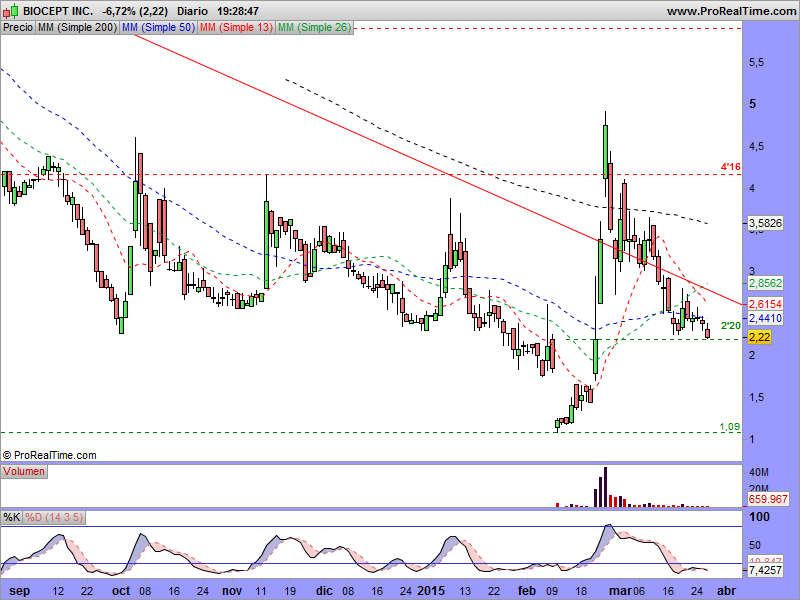Click the 2,6154 red value tag

coord(765,304)
